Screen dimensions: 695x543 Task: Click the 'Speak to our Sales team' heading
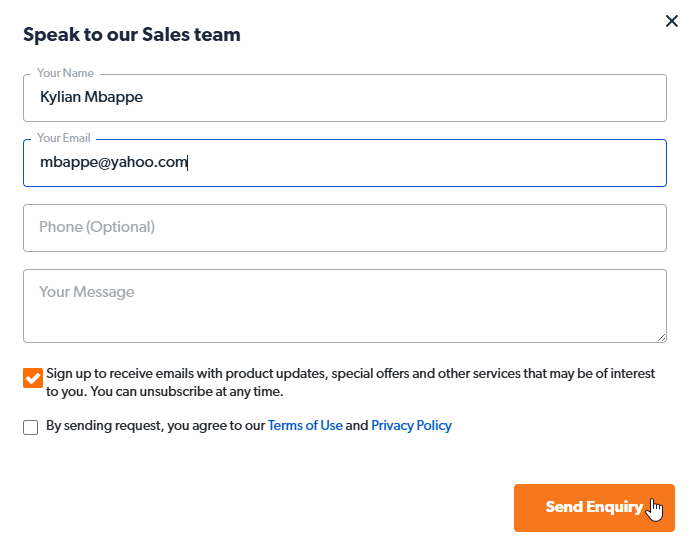point(132,35)
